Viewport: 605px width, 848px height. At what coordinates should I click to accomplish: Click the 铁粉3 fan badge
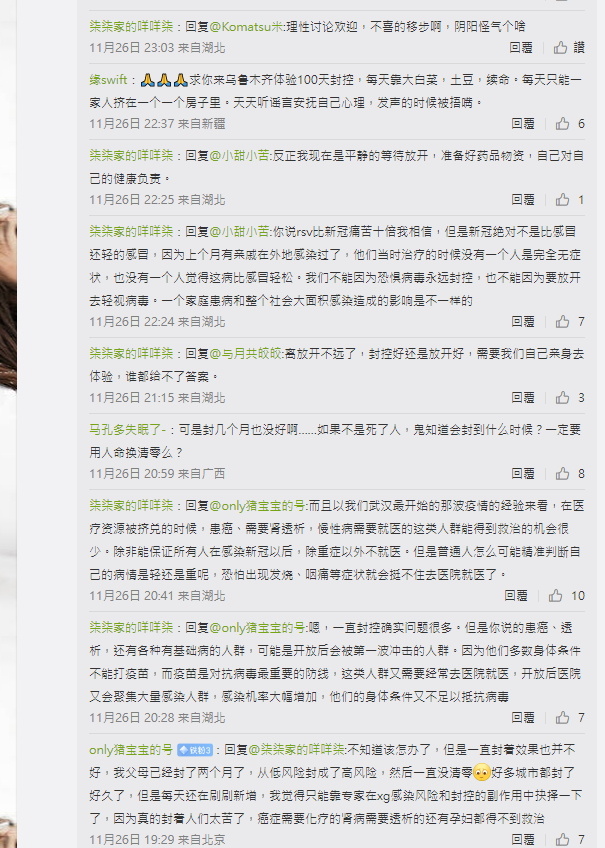[195, 750]
